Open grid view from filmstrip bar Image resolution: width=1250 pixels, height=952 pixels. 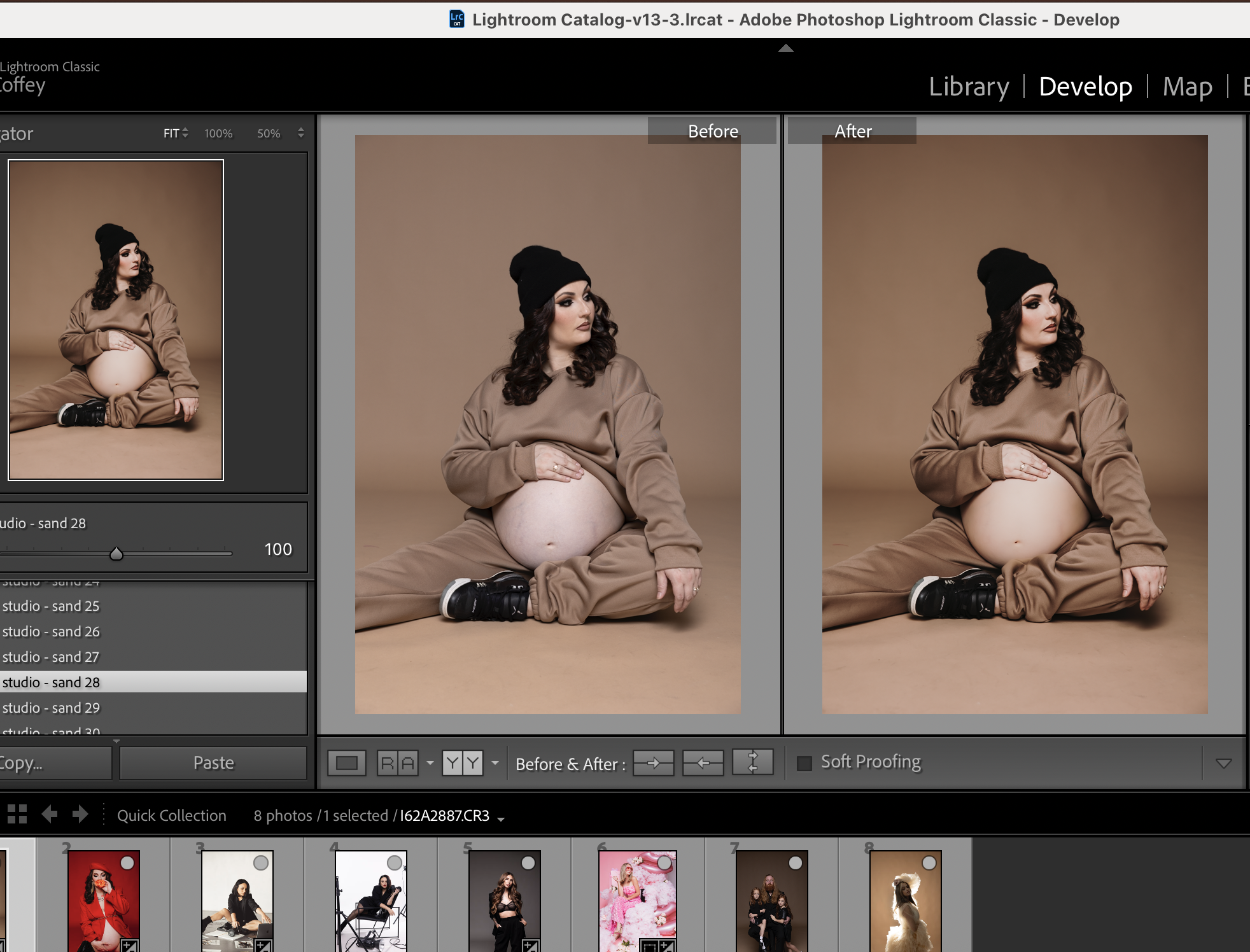click(x=17, y=815)
